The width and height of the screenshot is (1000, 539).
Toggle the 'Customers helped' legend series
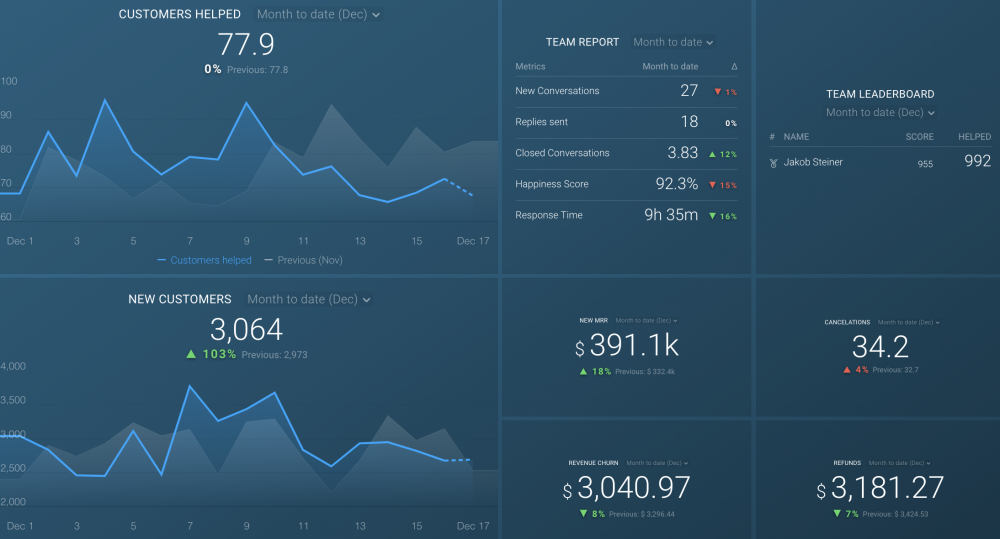[x=204, y=260]
